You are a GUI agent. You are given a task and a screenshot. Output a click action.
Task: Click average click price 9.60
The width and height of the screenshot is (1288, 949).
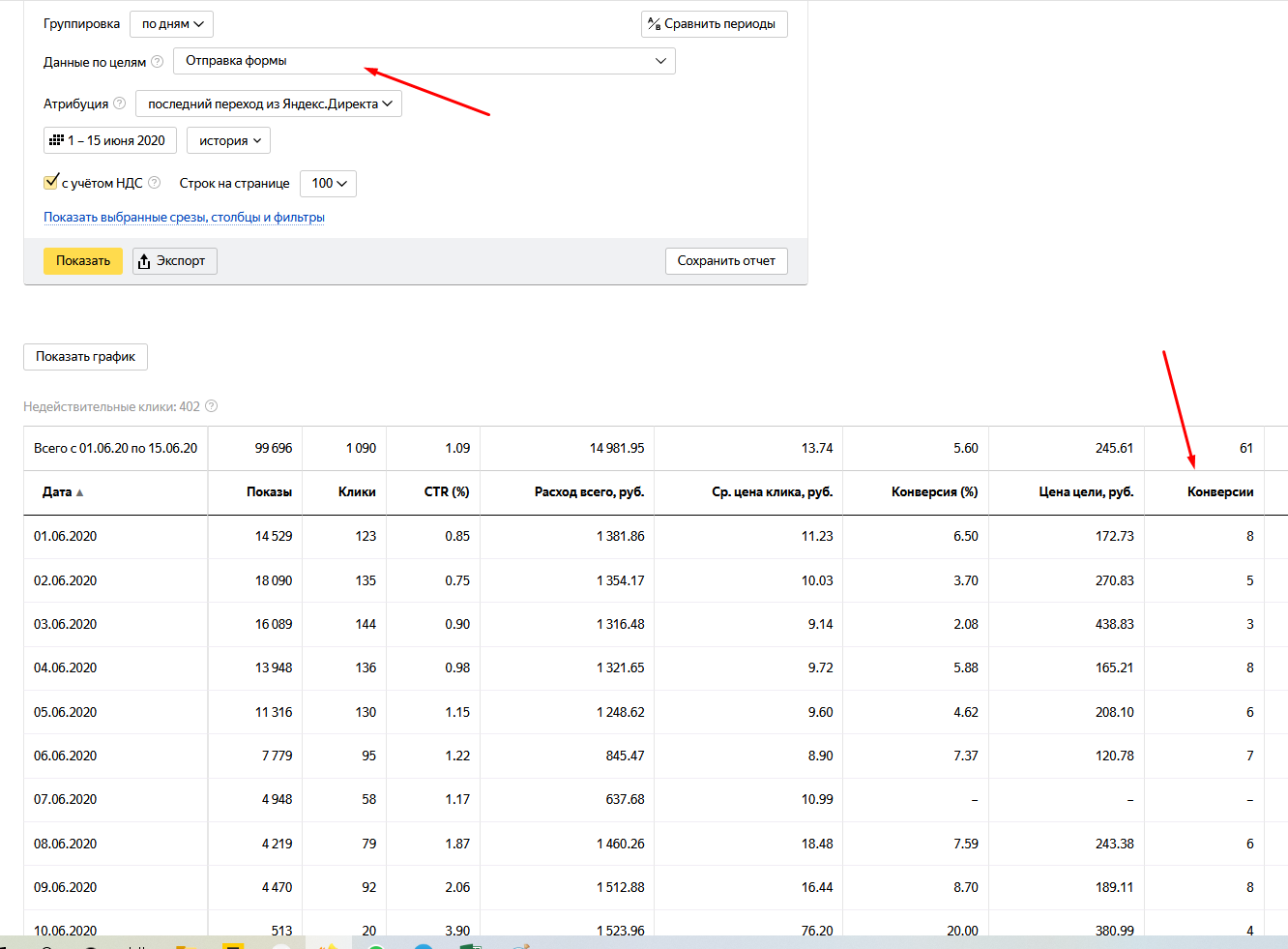pos(820,712)
